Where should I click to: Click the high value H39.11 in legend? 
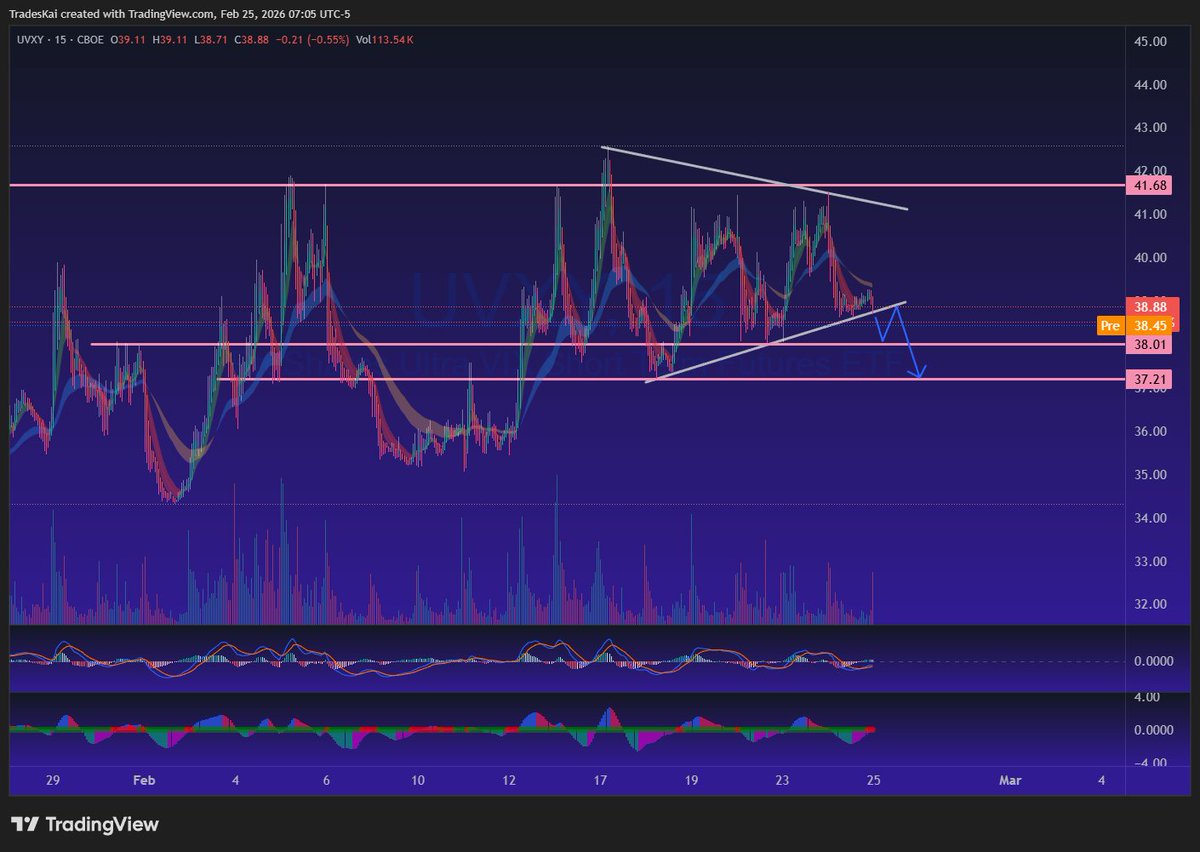coord(172,40)
